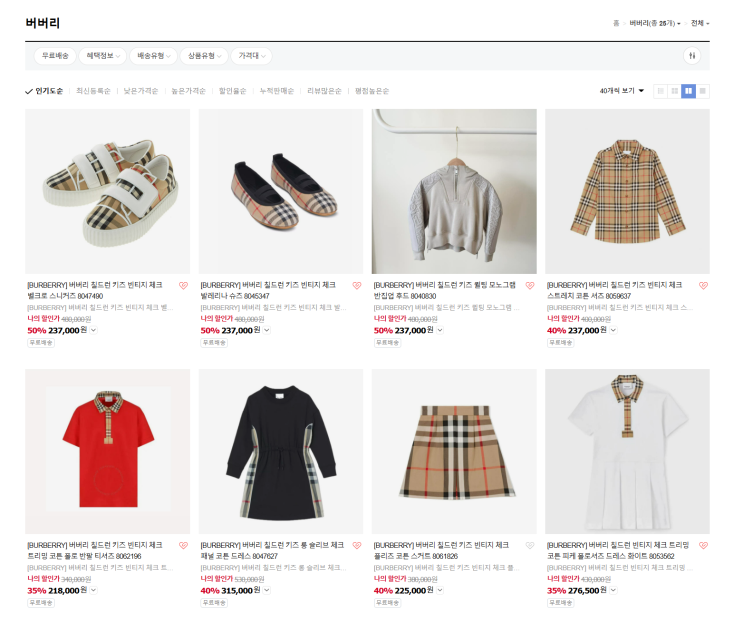Open the check pleated skirt image
Image resolution: width=743 pixels, height=623 pixels.
[x=454, y=451]
